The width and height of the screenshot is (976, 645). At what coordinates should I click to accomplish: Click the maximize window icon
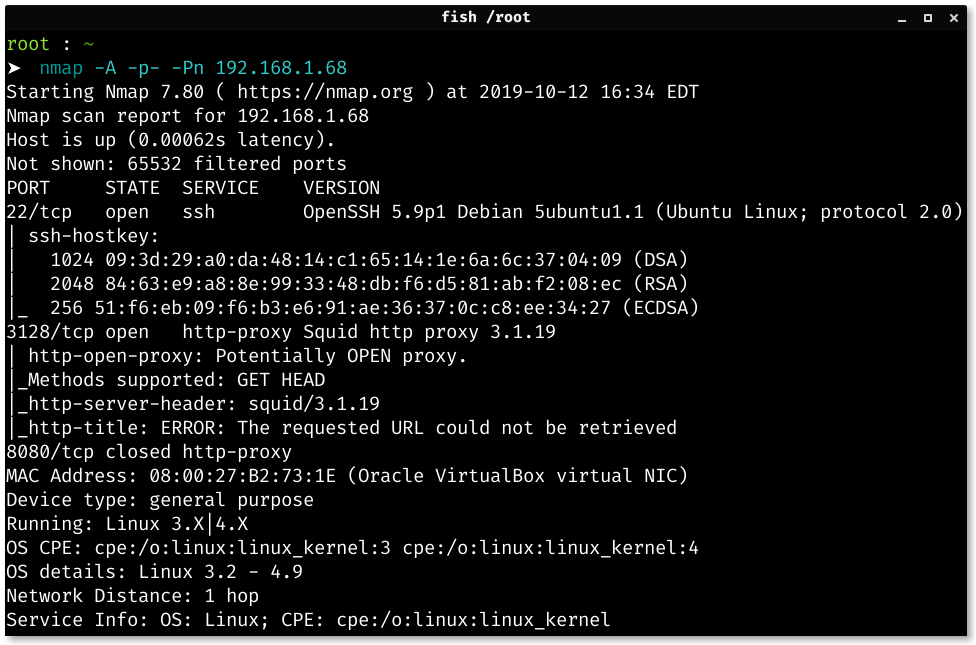(929, 17)
